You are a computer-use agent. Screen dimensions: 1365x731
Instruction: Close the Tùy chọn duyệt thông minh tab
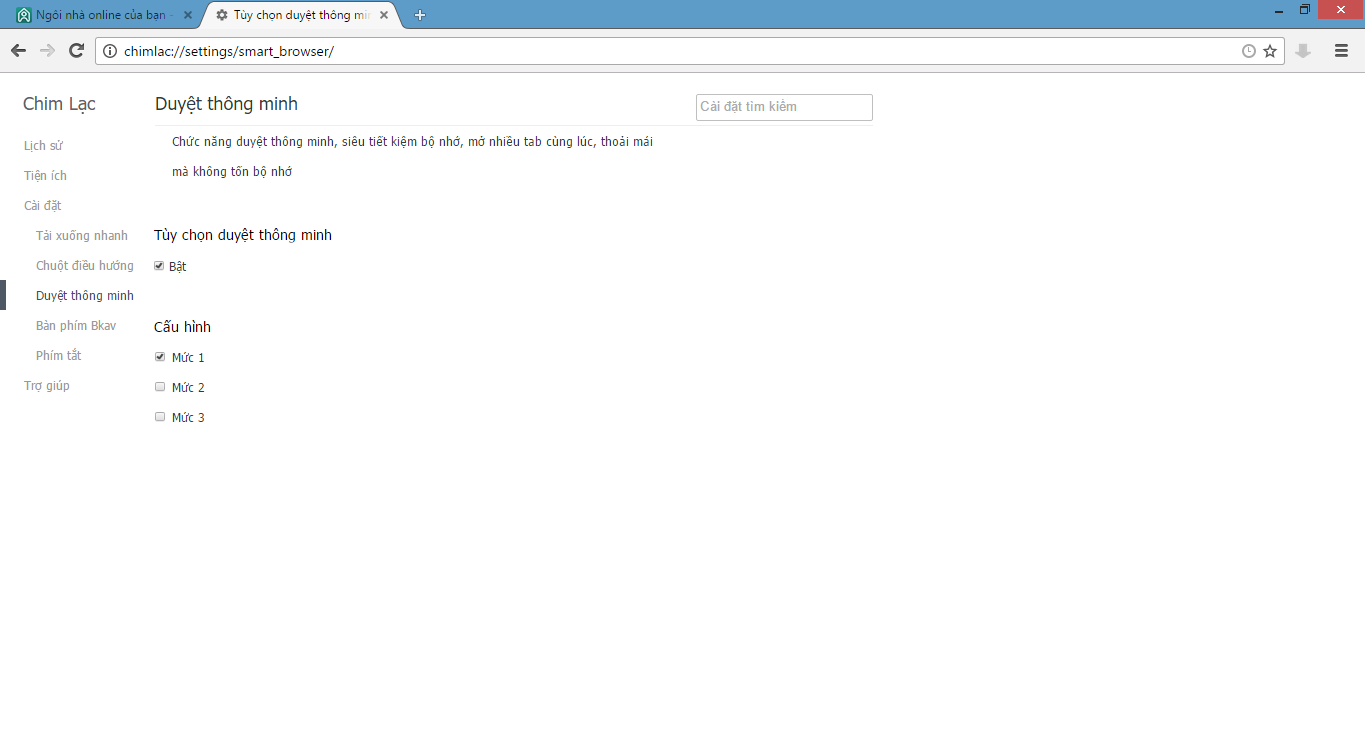384,15
